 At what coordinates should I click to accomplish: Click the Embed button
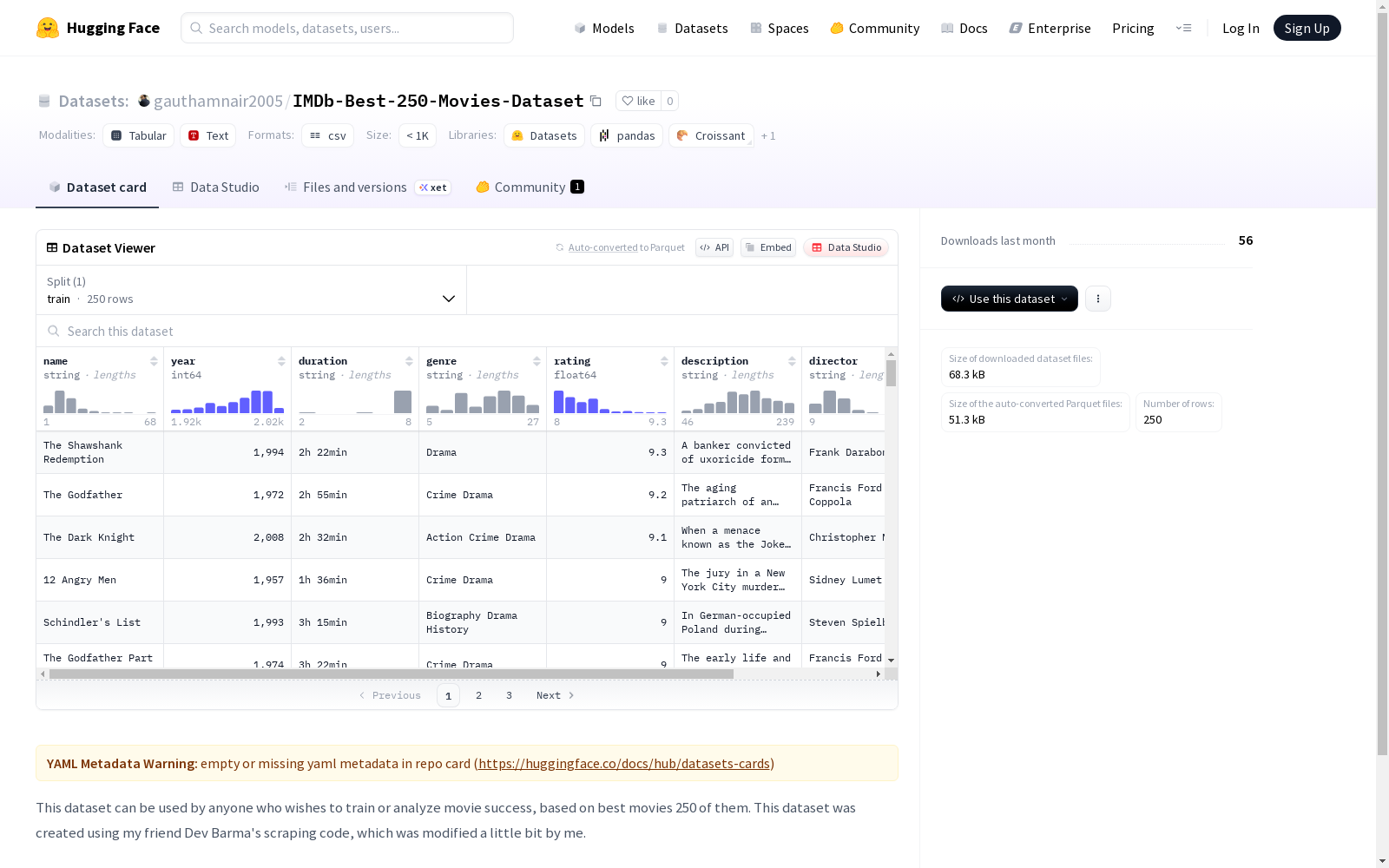click(768, 247)
